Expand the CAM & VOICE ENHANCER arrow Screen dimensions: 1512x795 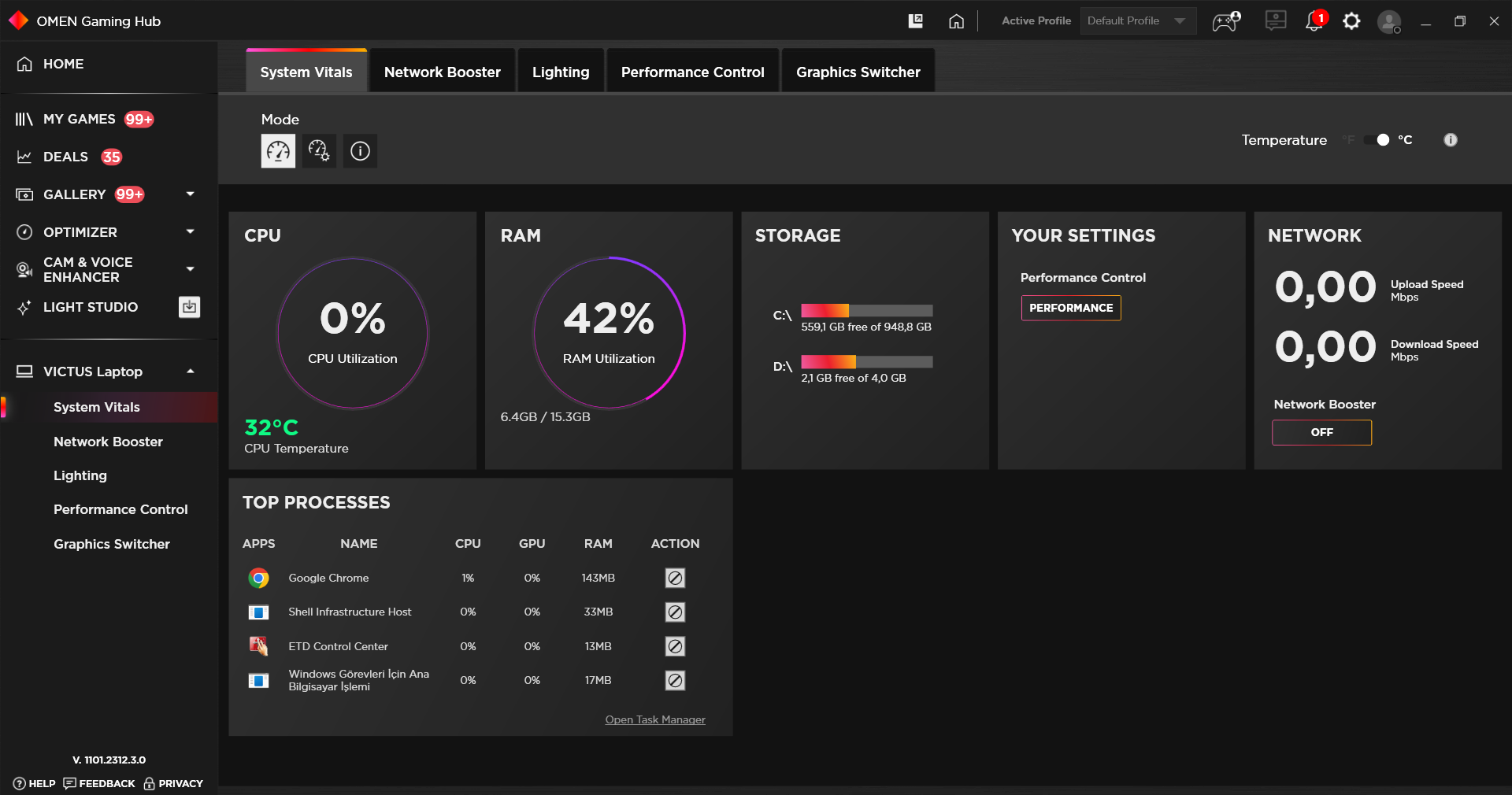pos(190,269)
